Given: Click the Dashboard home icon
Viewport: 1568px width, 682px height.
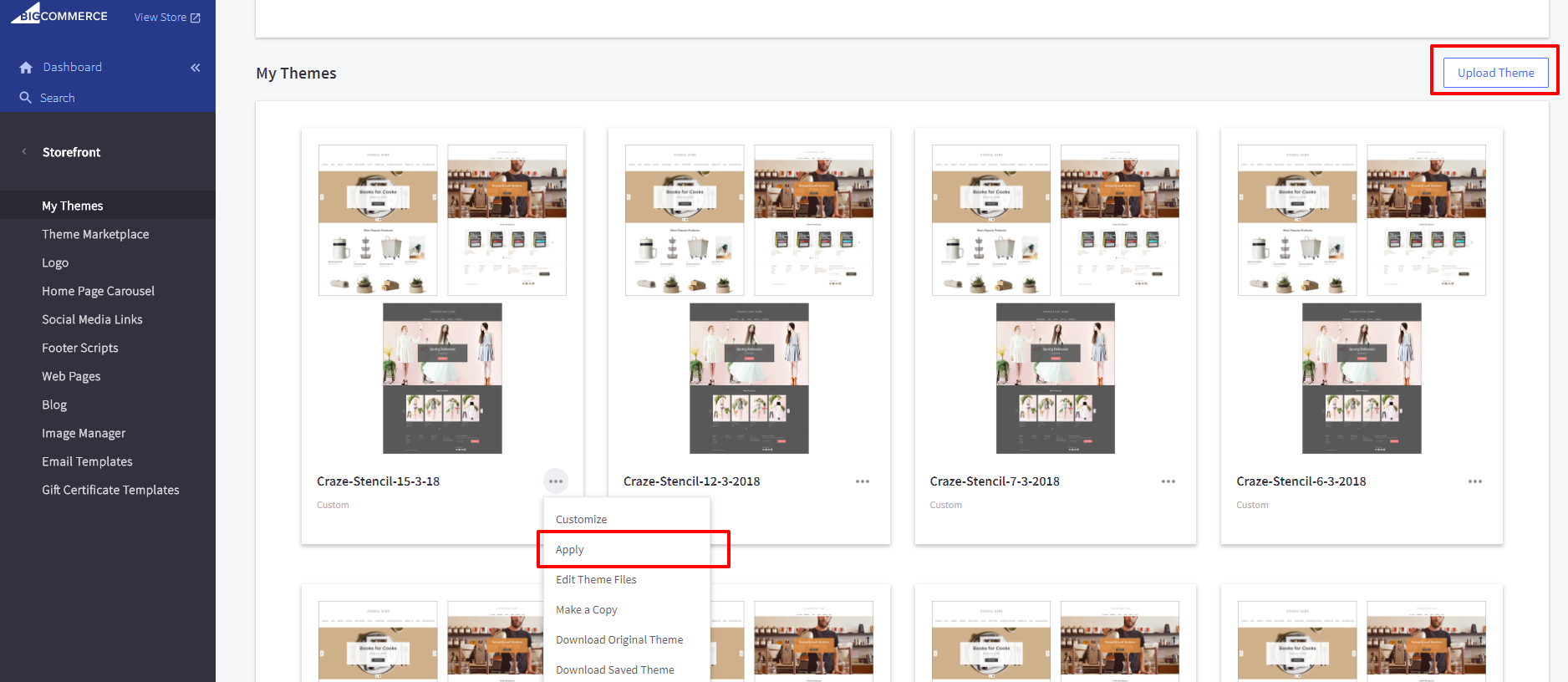Looking at the screenshot, I should pyautogui.click(x=26, y=67).
